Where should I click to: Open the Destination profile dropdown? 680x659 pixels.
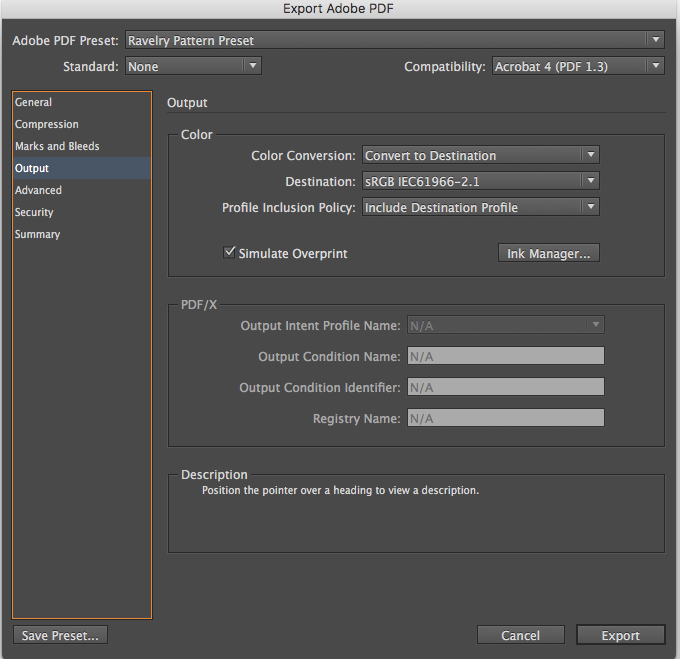481,181
